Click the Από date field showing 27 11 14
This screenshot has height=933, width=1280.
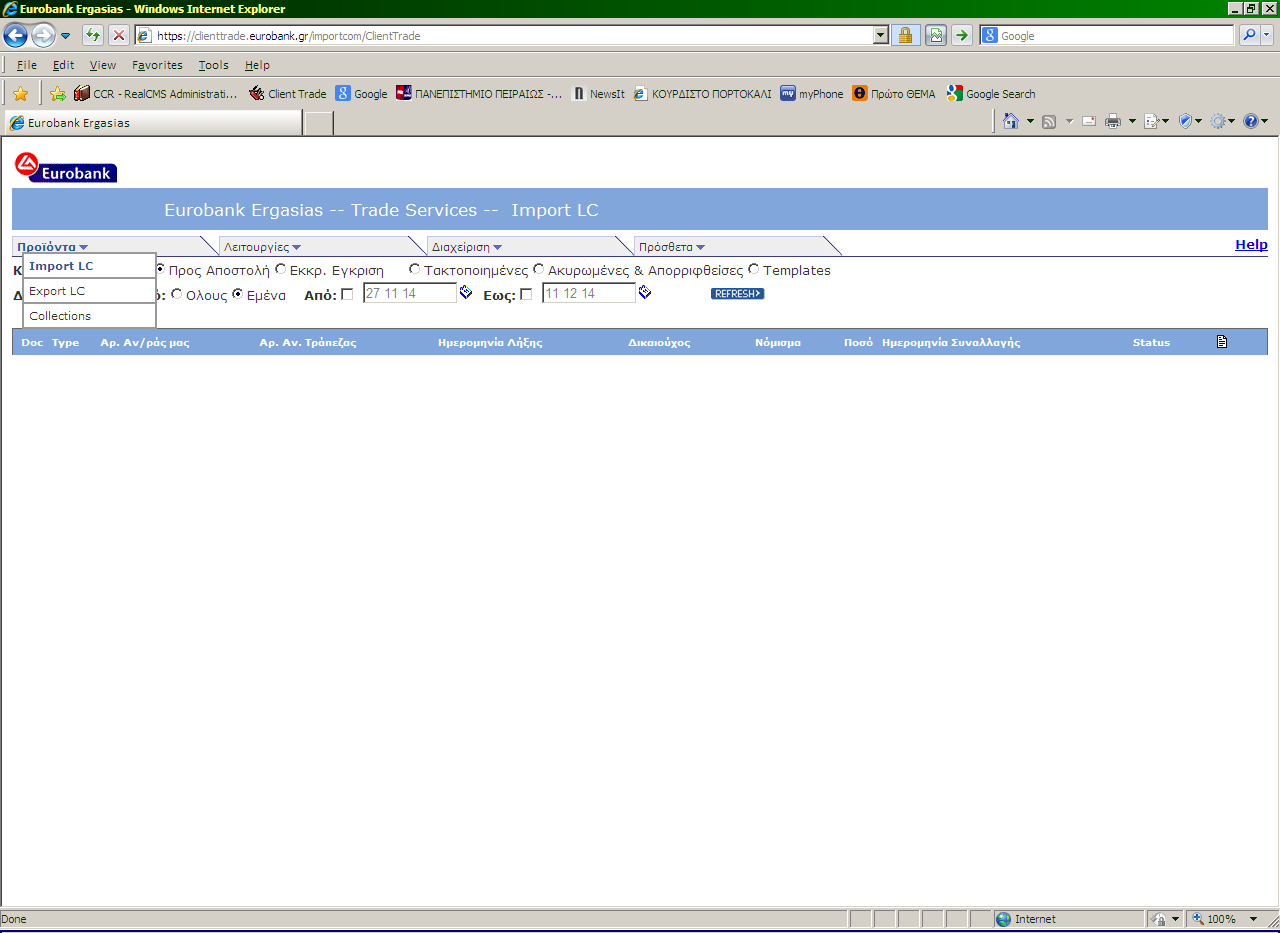(x=410, y=293)
